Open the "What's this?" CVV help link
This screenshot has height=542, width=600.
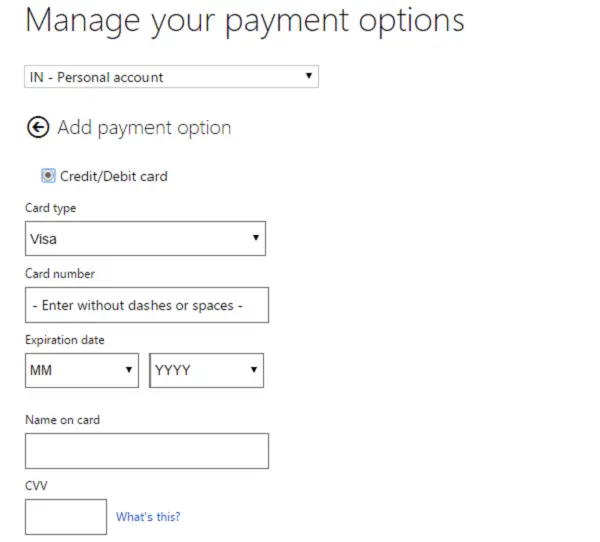[148, 517]
